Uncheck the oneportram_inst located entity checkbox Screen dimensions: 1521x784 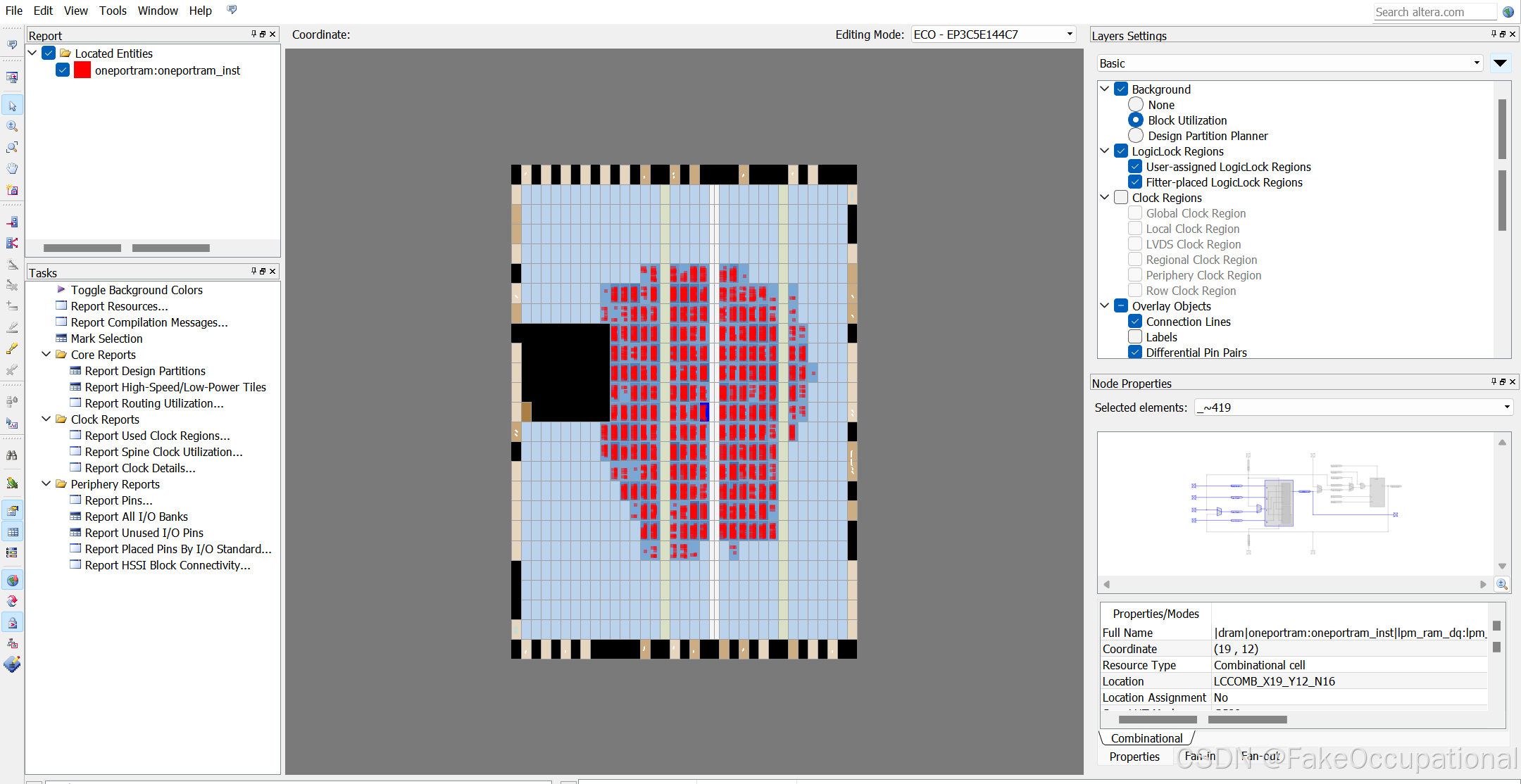tap(63, 70)
